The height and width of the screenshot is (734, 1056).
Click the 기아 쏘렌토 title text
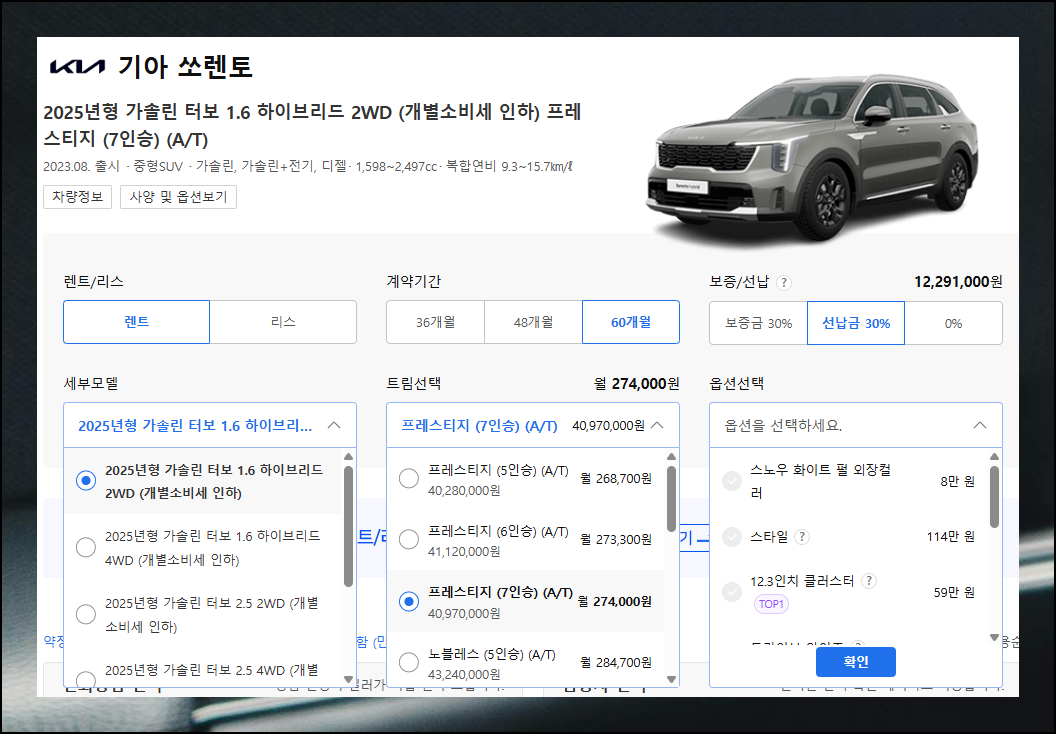[x=185, y=67]
